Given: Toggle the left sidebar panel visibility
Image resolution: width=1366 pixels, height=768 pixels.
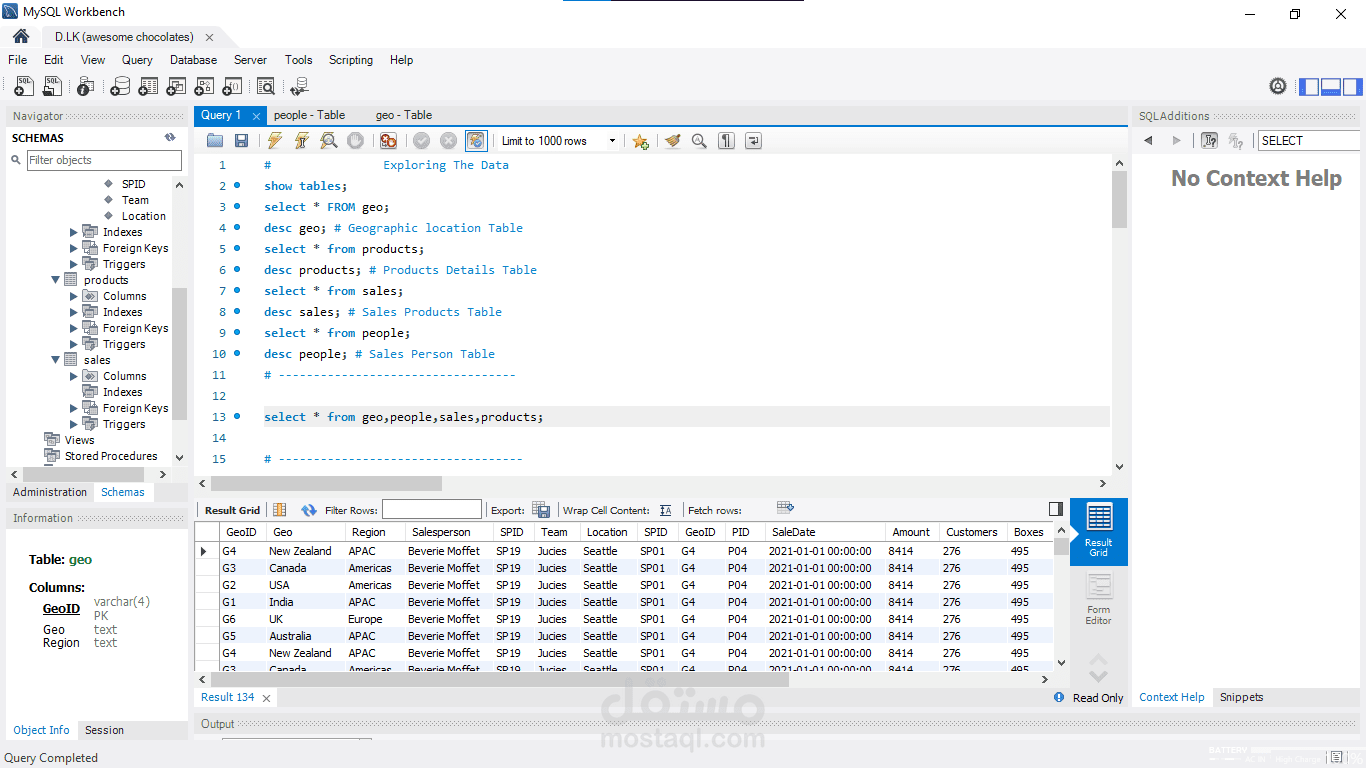Looking at the screenshot, I should pos(1310,87).
